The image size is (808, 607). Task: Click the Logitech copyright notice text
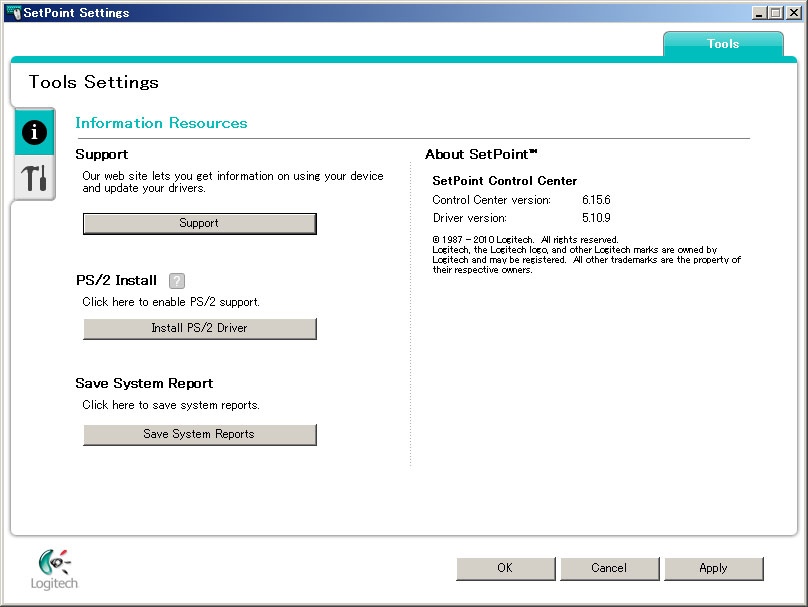586,255
